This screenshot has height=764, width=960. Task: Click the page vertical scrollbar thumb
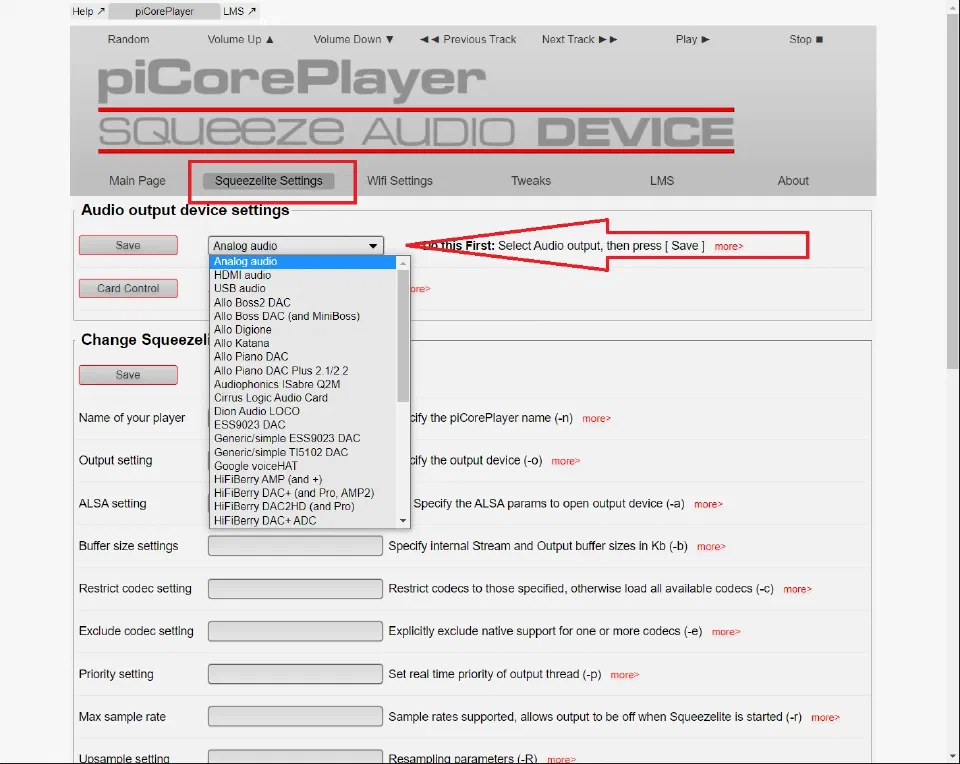pos(953,193)
